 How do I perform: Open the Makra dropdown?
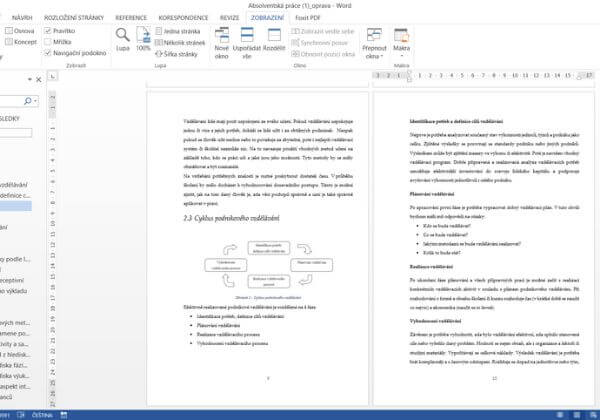click(401, 42)
